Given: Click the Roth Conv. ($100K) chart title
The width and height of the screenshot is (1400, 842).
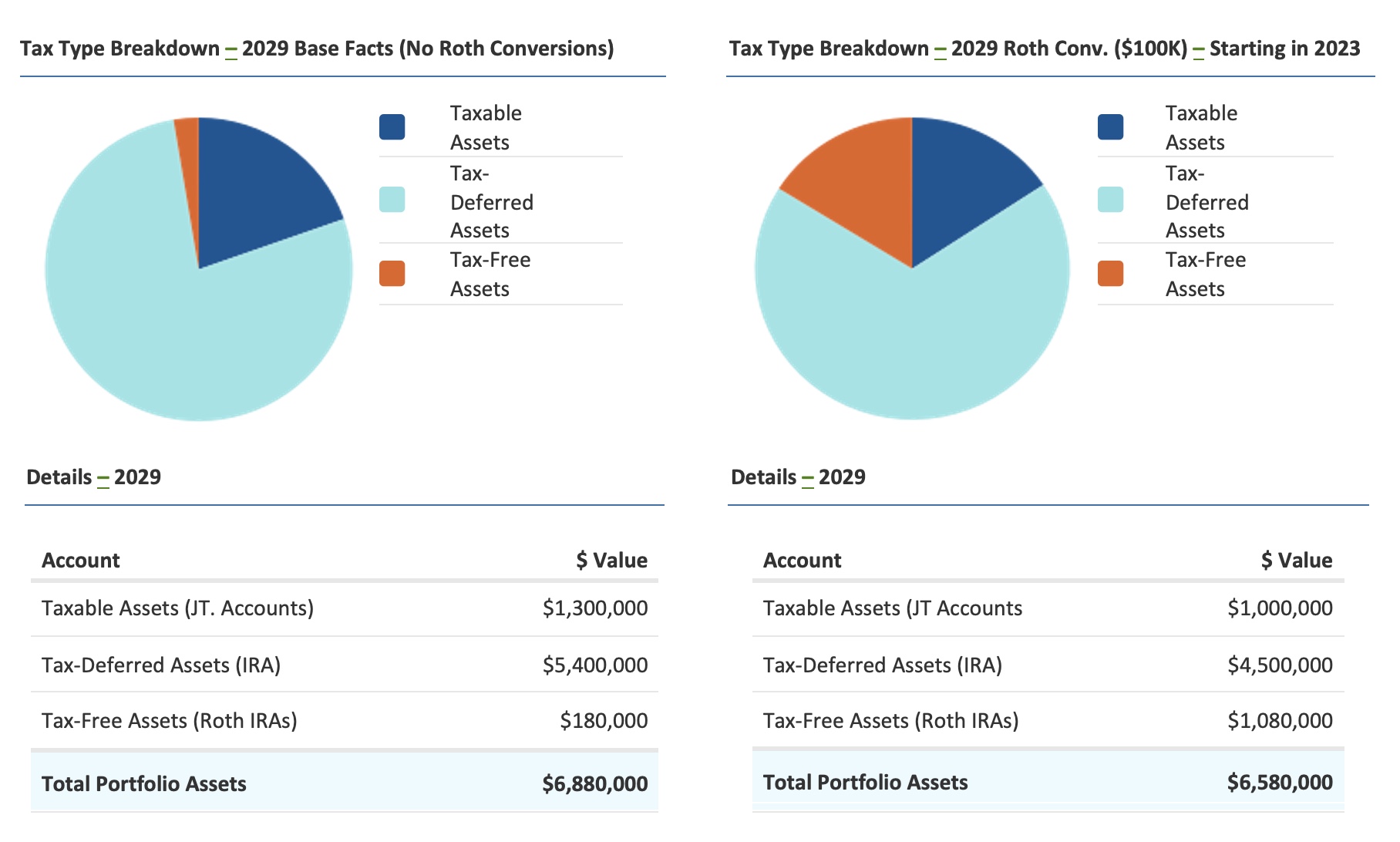Looking at the screenshot, I should 1044,49.
